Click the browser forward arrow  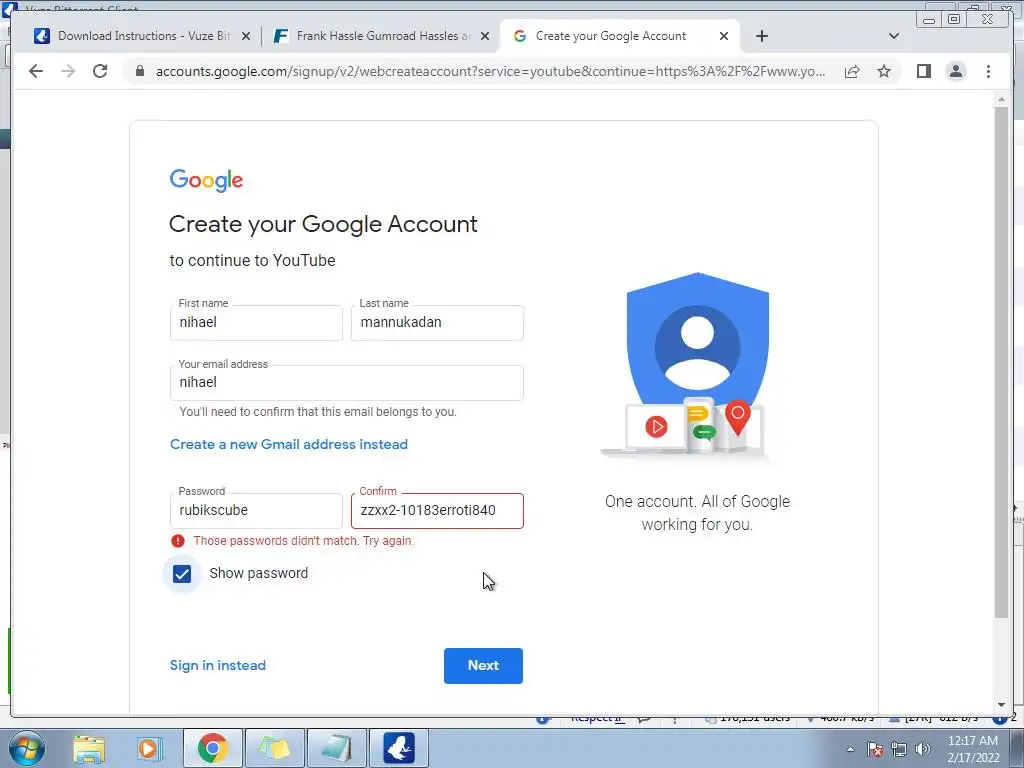[68, 71]
